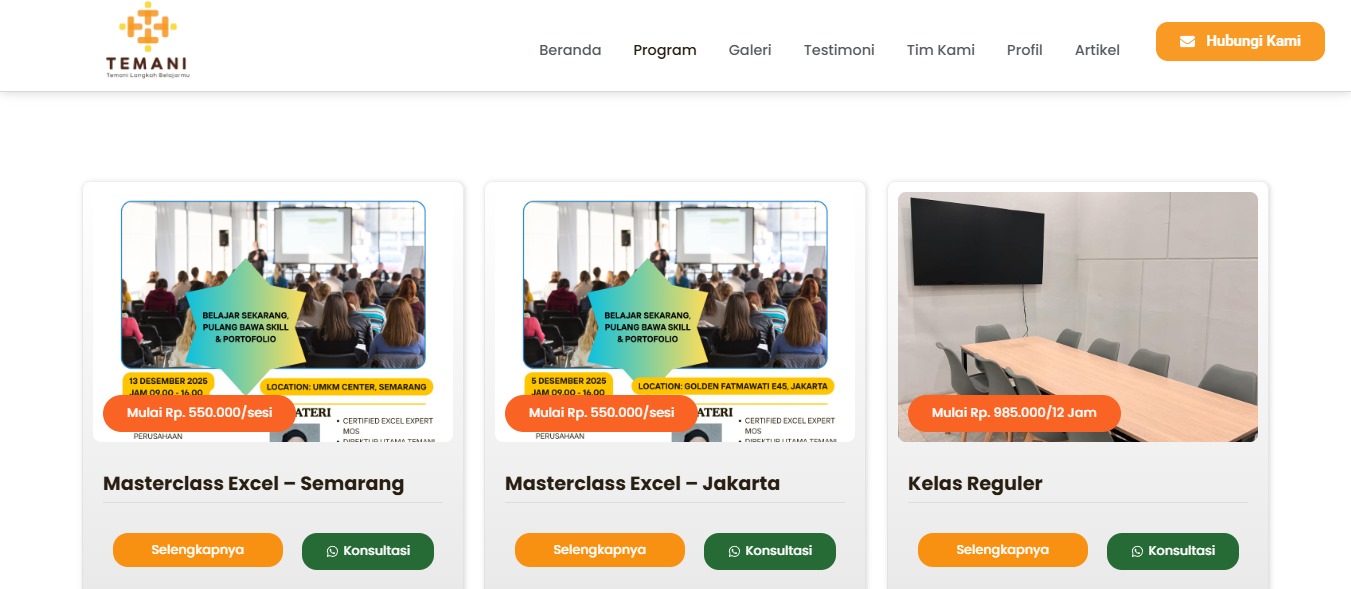Visit the Artikel section
Viewport: 1351px width, 589px height.
point(1097,50)
